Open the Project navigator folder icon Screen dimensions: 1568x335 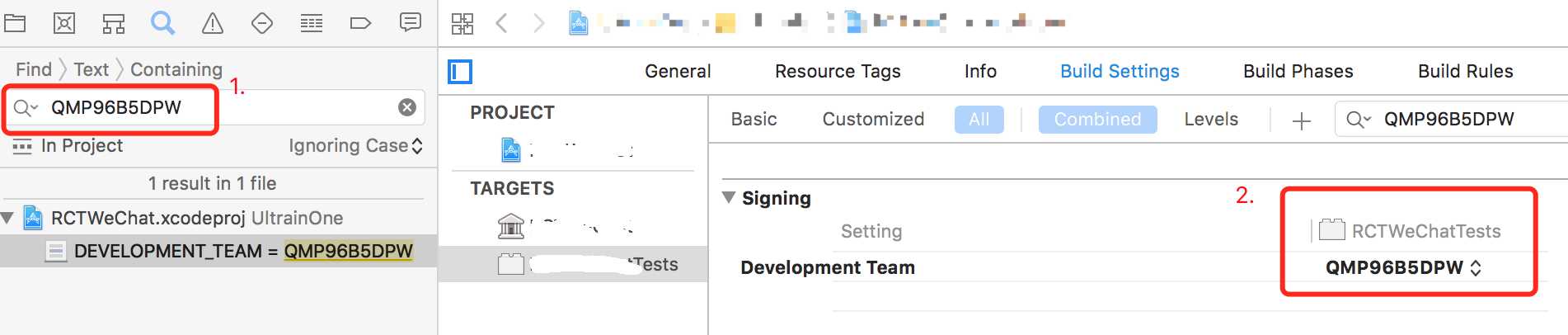pos(15,23)
